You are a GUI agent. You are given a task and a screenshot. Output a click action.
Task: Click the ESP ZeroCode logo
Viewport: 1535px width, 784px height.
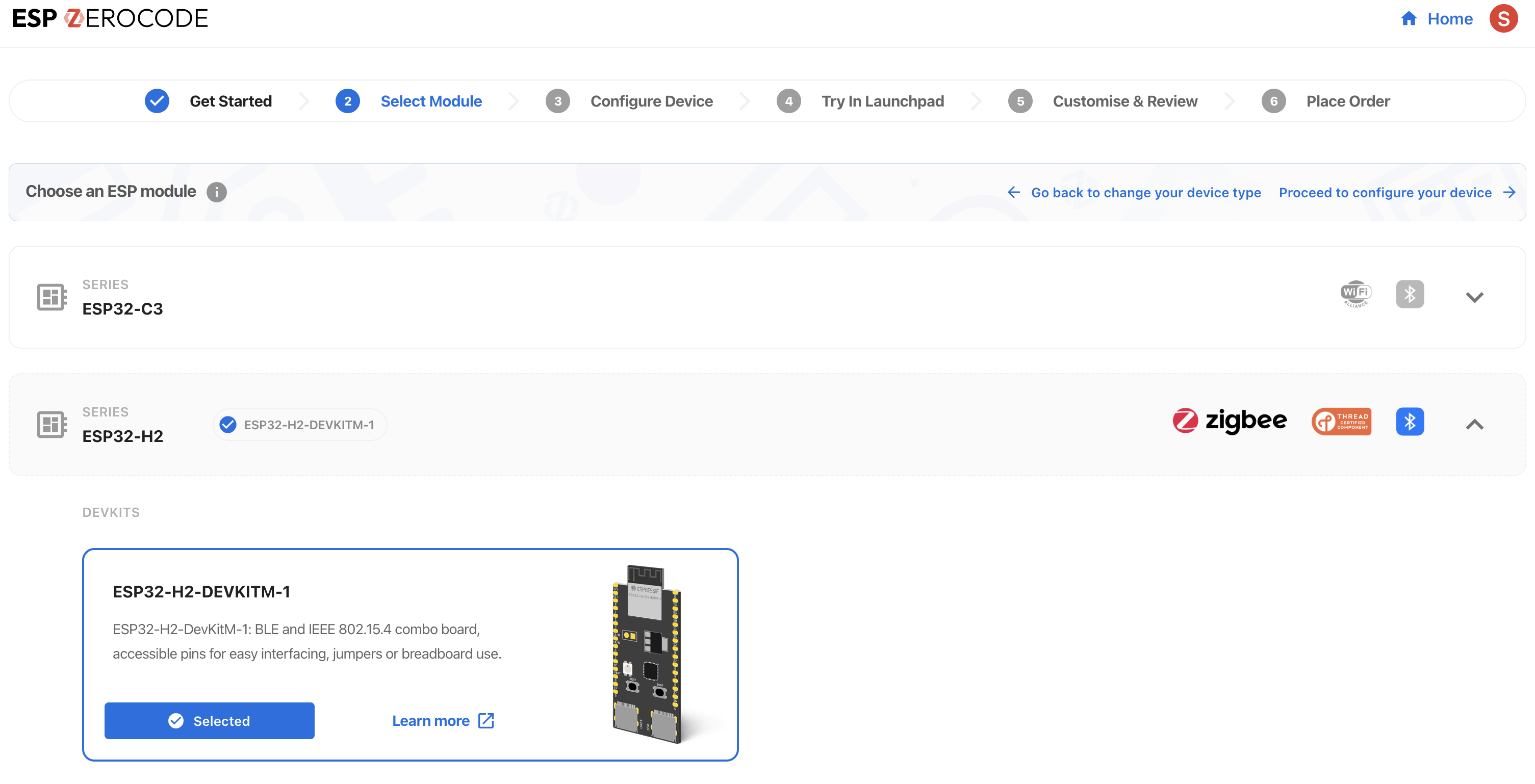pos(110,18)
